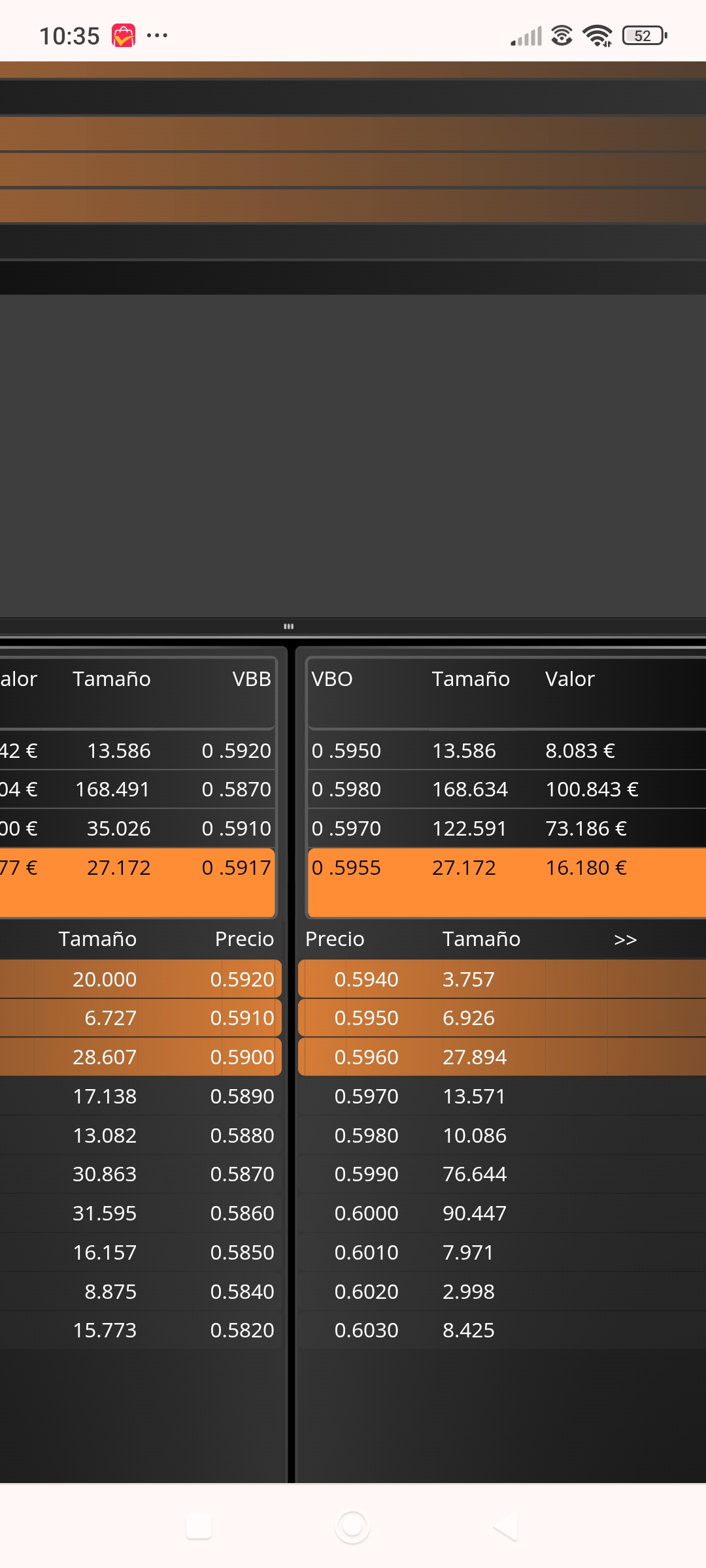Select ask price 0.5990
The height and width of the screenshot is (1568, 706).
click(x=366, y=1174)
